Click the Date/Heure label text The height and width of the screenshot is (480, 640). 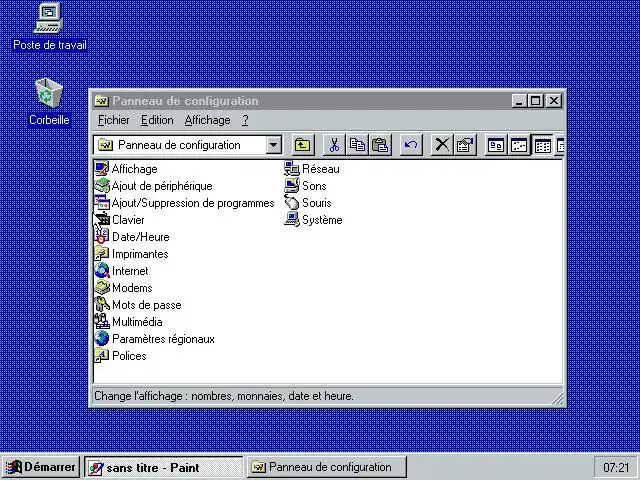tap(140, 237)
